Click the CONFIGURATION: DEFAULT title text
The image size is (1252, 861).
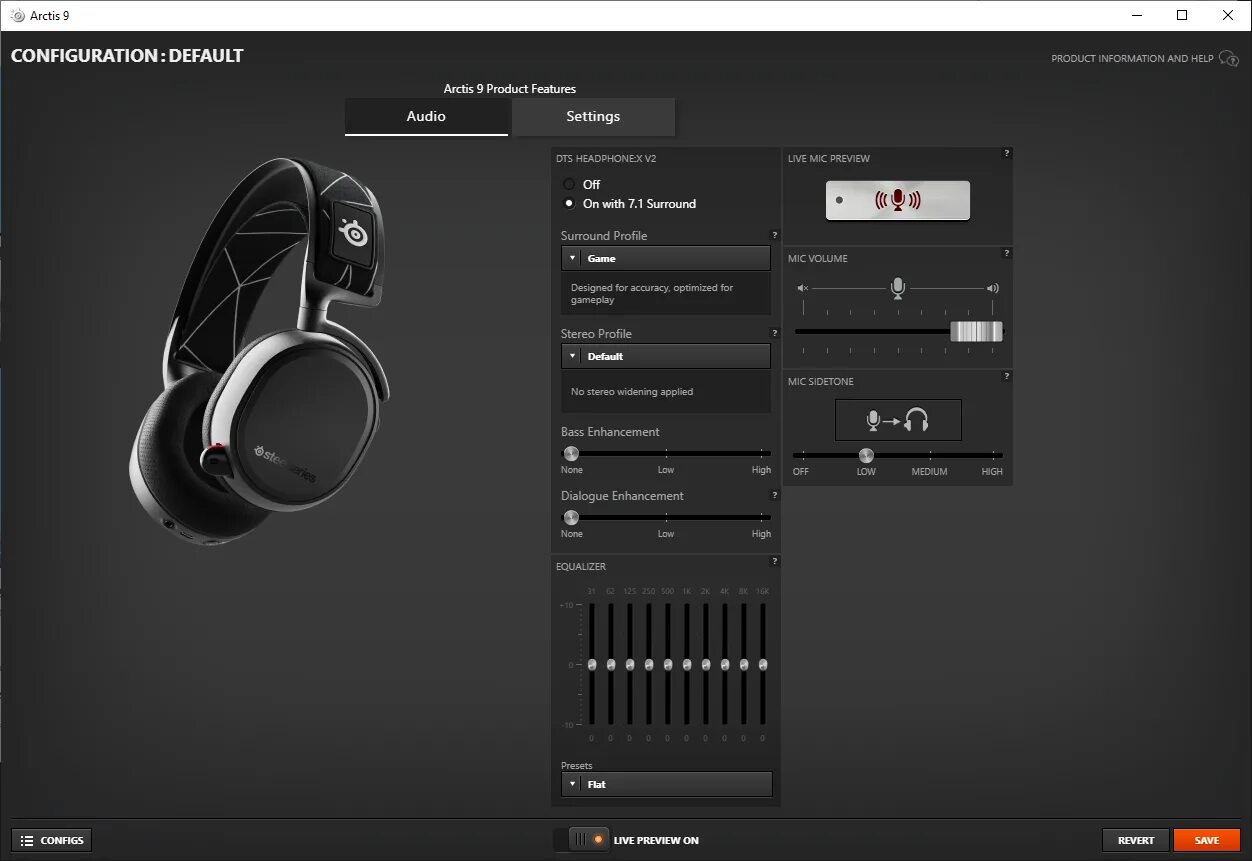coord(127,56)
